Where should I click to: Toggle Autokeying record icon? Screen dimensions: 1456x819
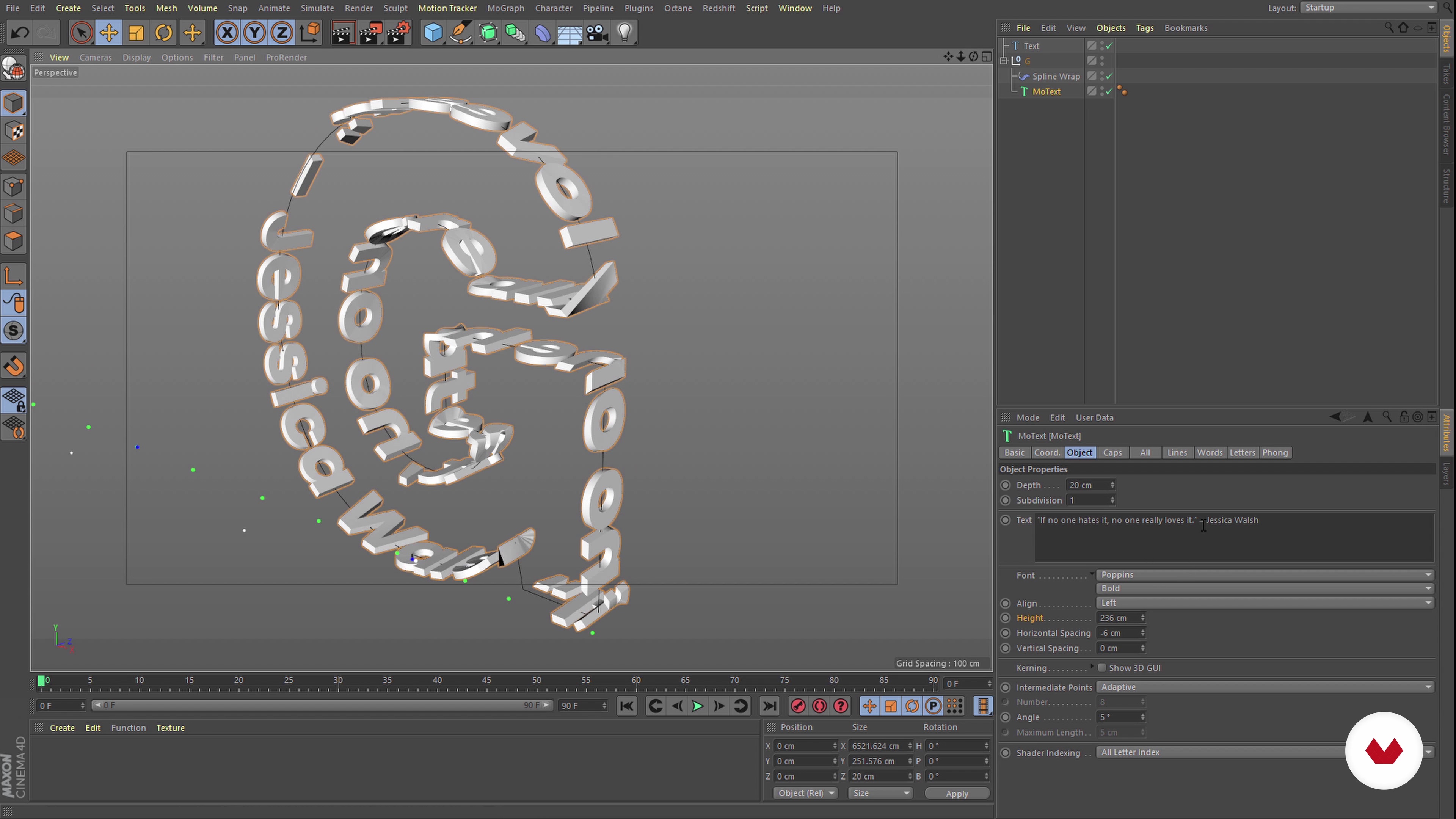tap(819, 706)
